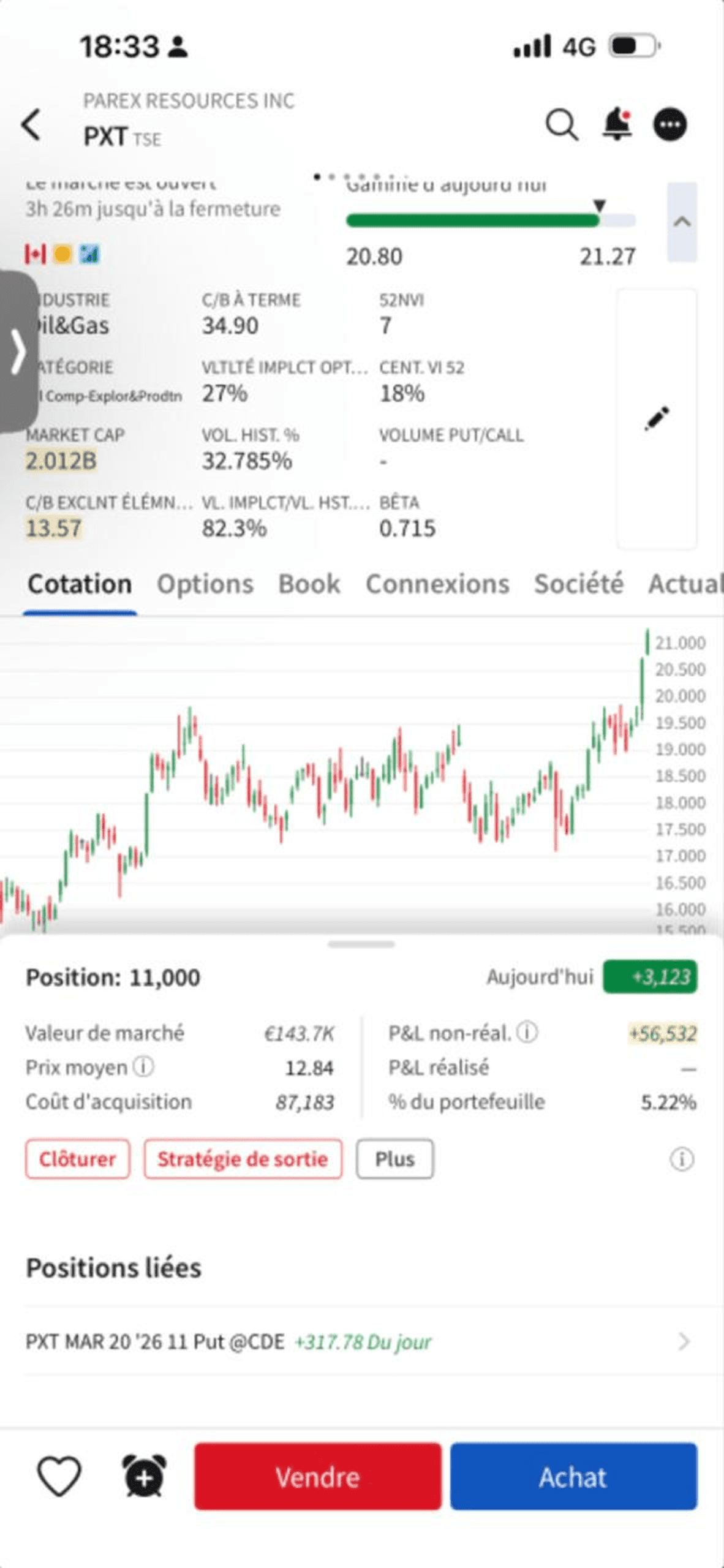Tap the cellular signal bars
724x1568 pixels.
532,47
